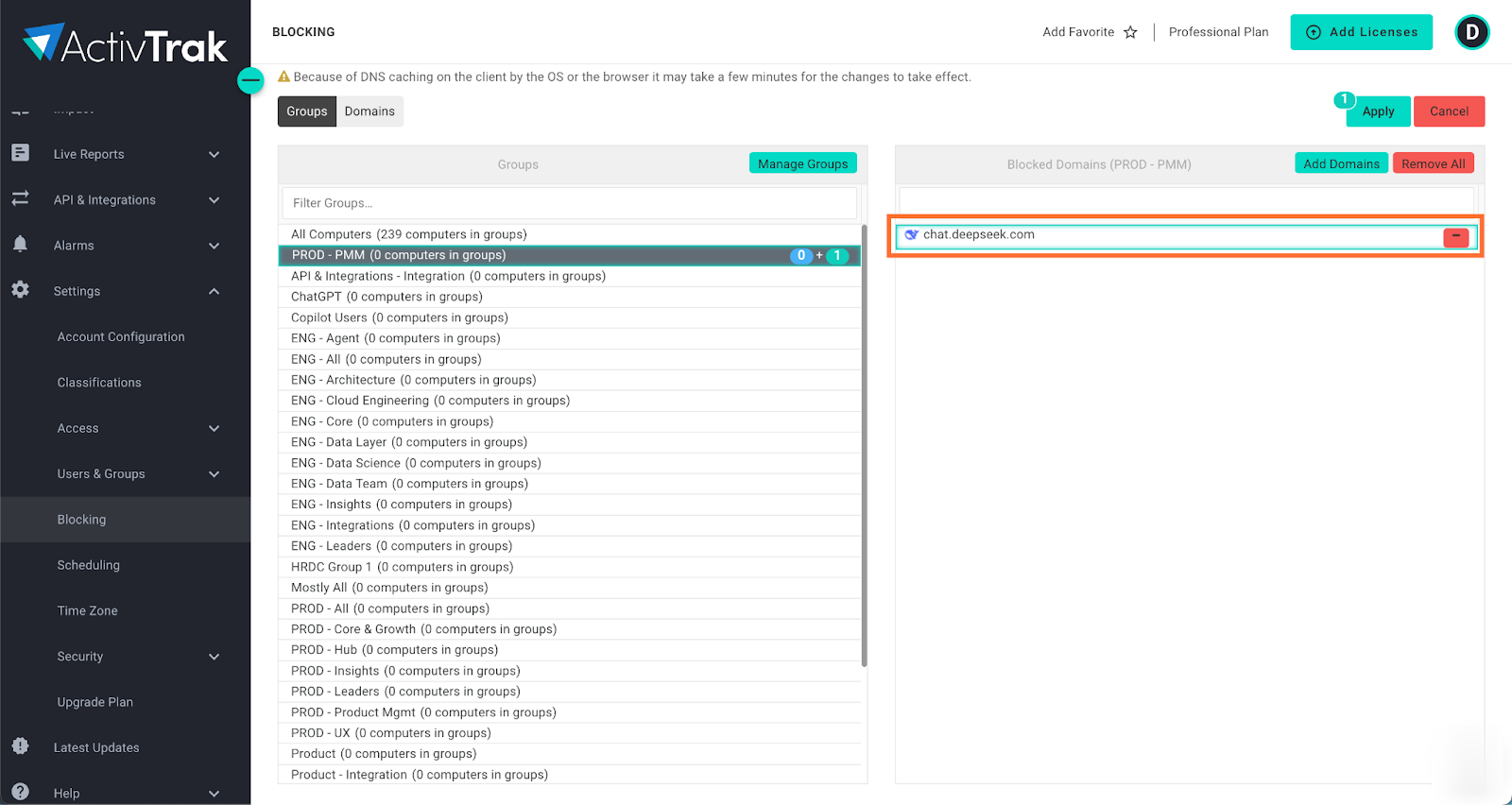The image size is (1512, 805).
Task: Switch to the Groups tab
Action: pyautogui.click(x=307, y=111)
